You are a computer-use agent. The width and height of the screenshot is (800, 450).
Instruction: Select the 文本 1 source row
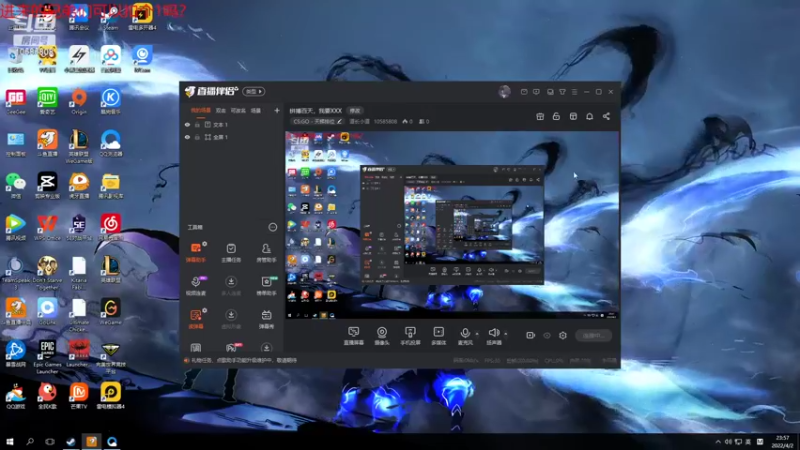click(232, 124)
